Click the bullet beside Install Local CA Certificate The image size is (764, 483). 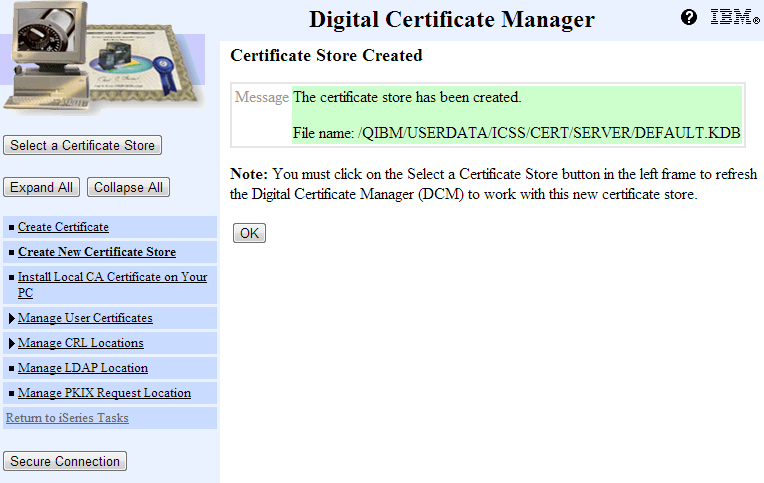point(12,277)
